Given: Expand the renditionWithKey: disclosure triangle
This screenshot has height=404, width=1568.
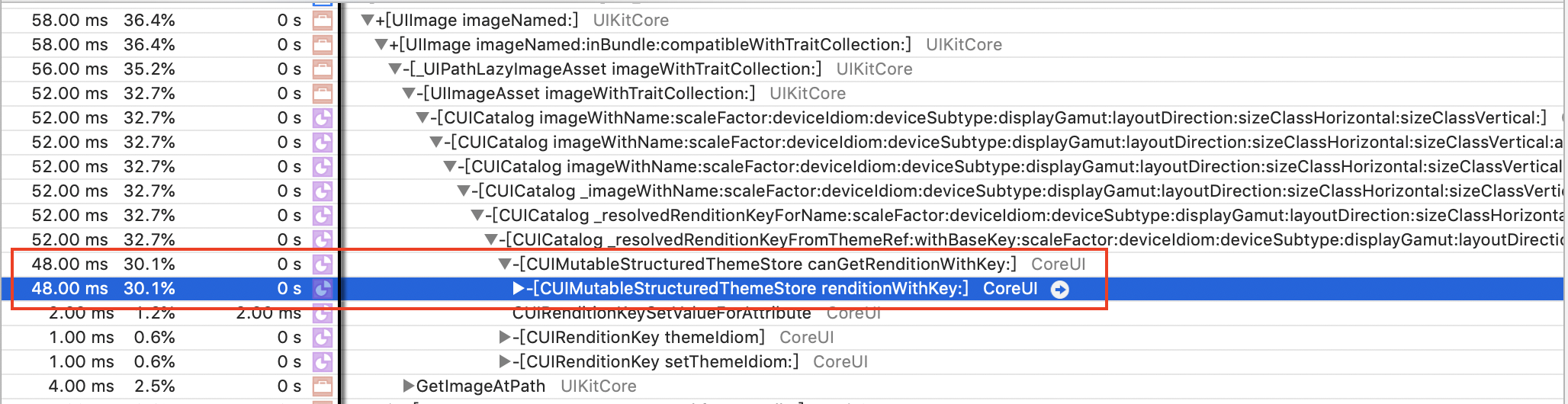Looking at the screenshot, I should (519, 288).
